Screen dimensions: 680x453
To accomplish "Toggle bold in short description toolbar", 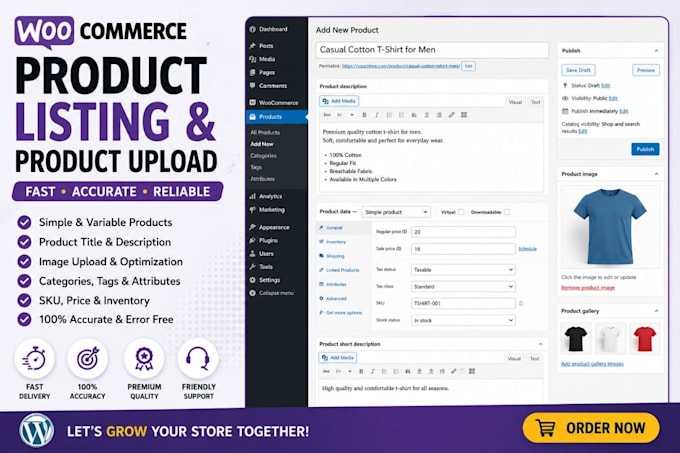I will pyautogui.click(x=361, y=372).
